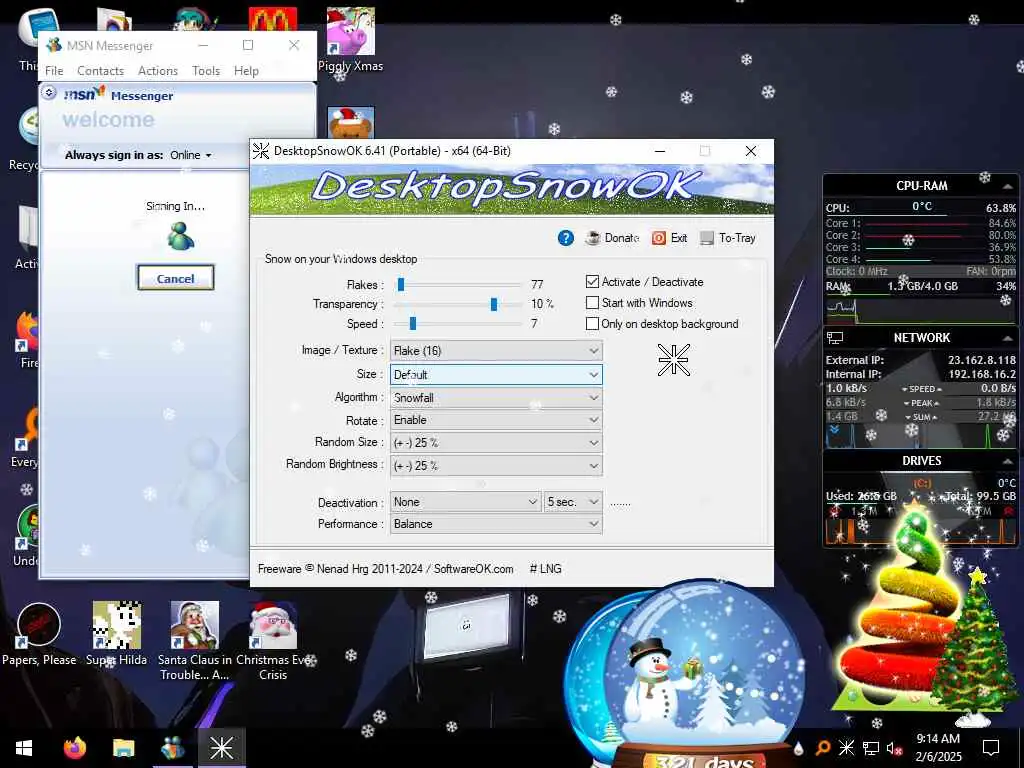
Task: Open Actions menu in MSN Messenger
Action: coord(157,71)
